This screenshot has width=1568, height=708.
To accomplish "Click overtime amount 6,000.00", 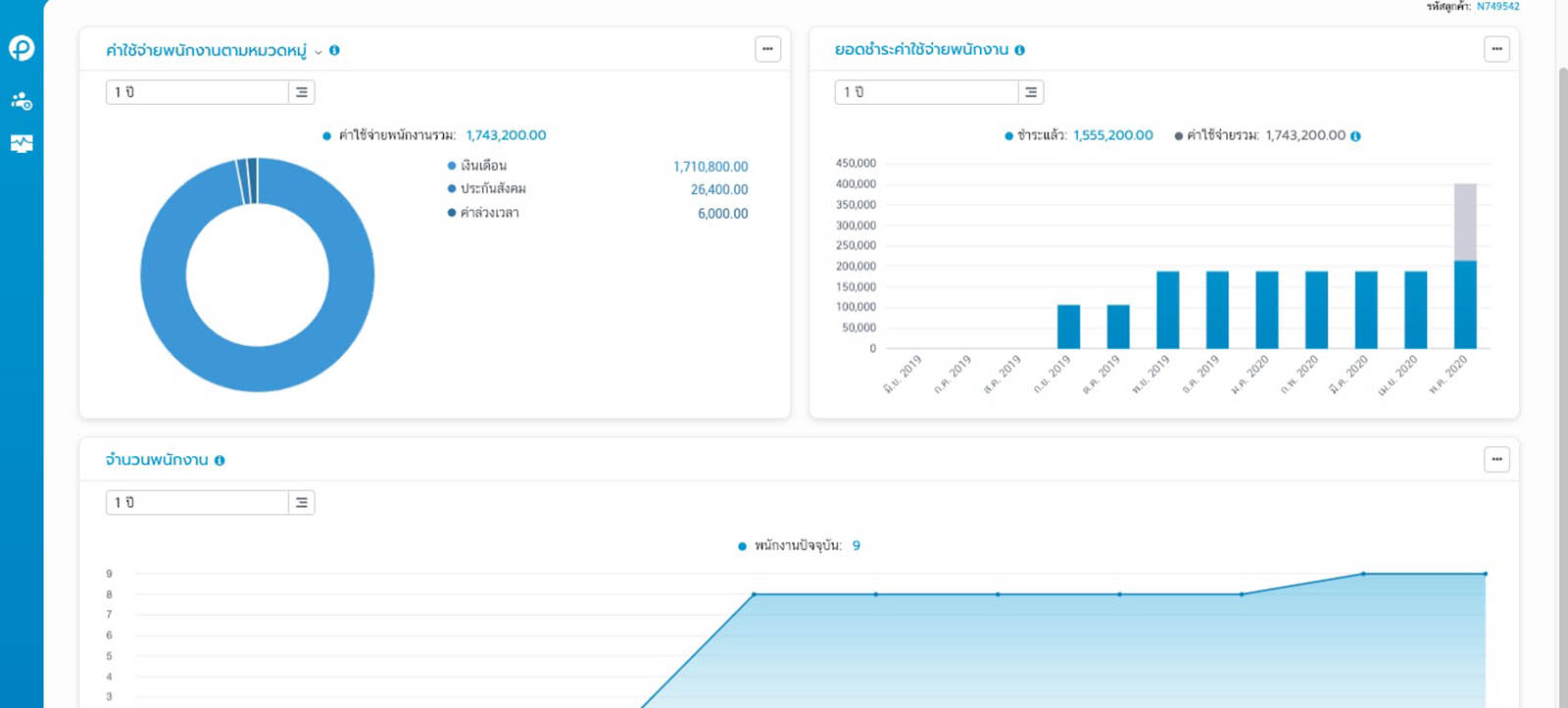I will point(723,213).
